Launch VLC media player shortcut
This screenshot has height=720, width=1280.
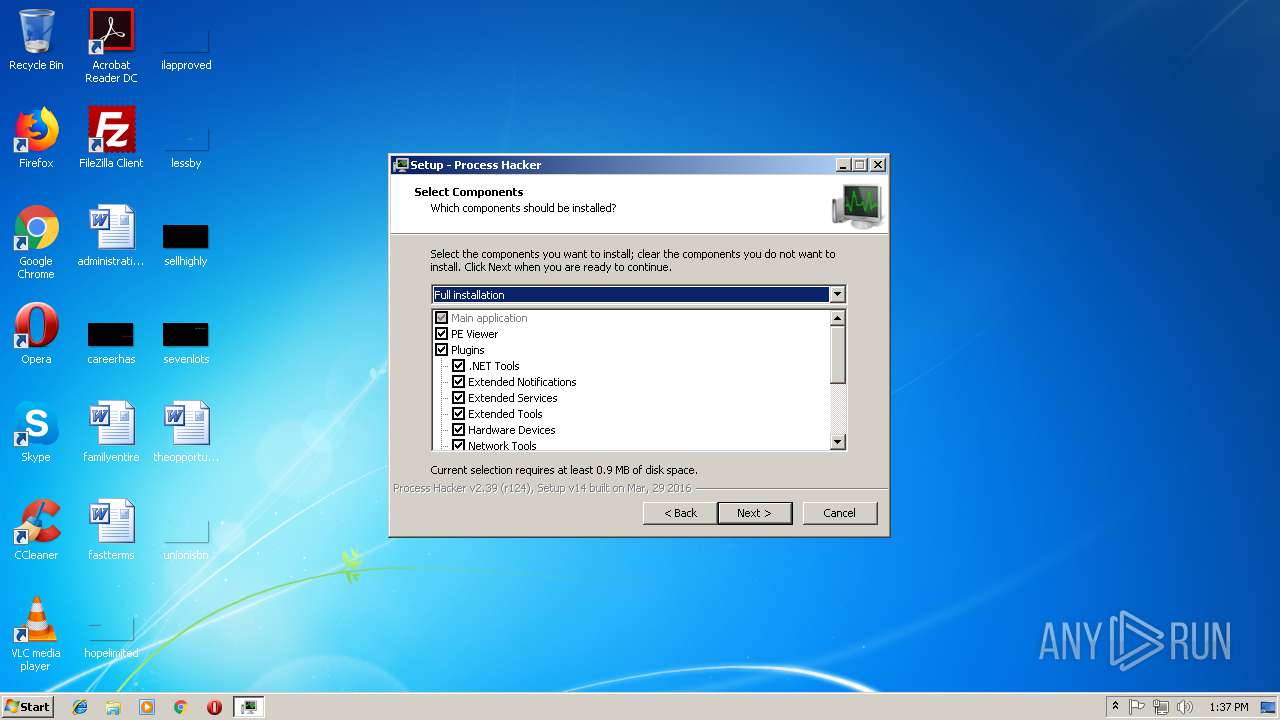36,635
